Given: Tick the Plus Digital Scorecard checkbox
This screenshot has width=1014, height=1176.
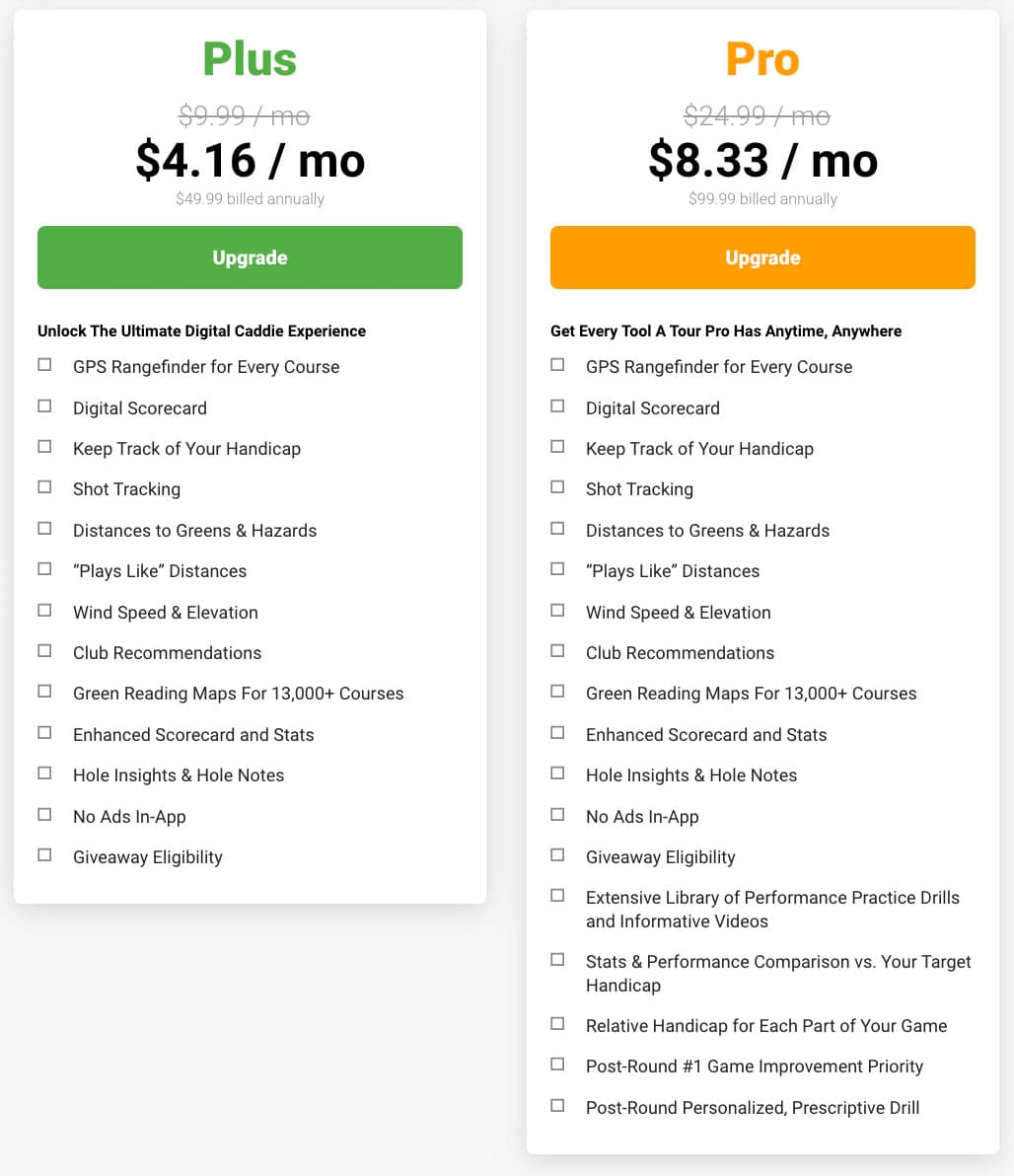Looking at the screenshot, I should point(45,406).
